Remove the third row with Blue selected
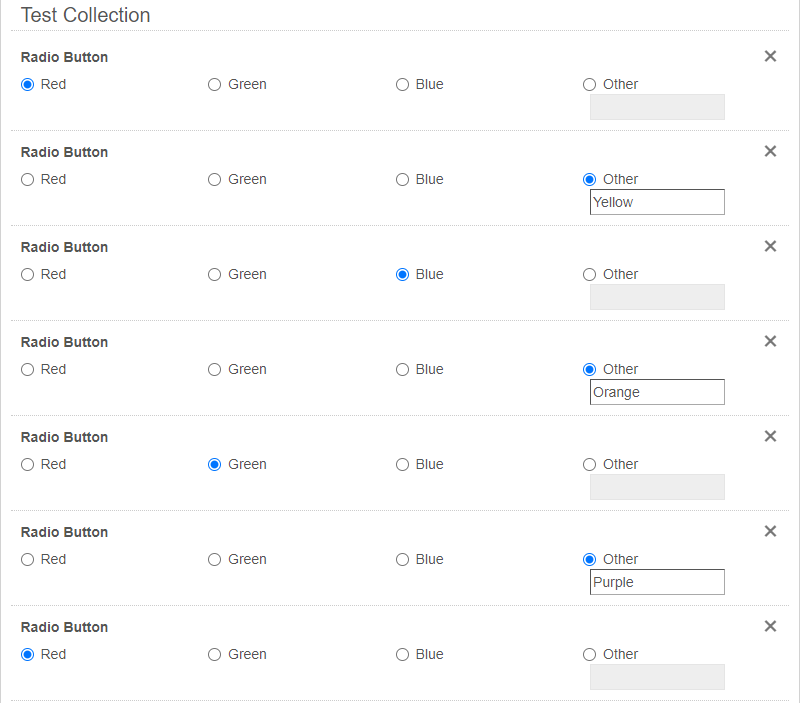This screenshot has height=703, width=800. [770, 246]
